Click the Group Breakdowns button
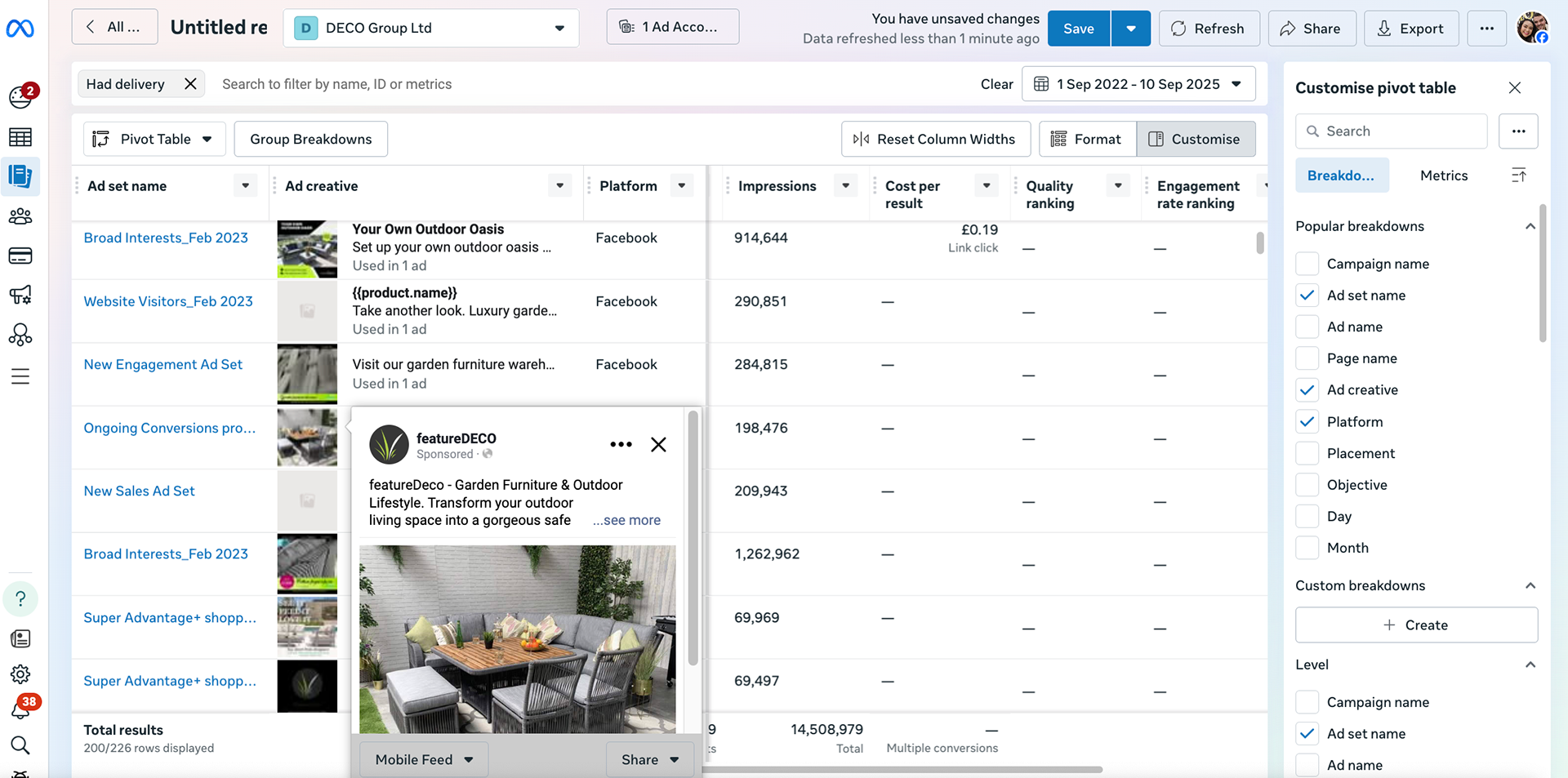This screenshot has height=778, width=1568. click(310, 139)
